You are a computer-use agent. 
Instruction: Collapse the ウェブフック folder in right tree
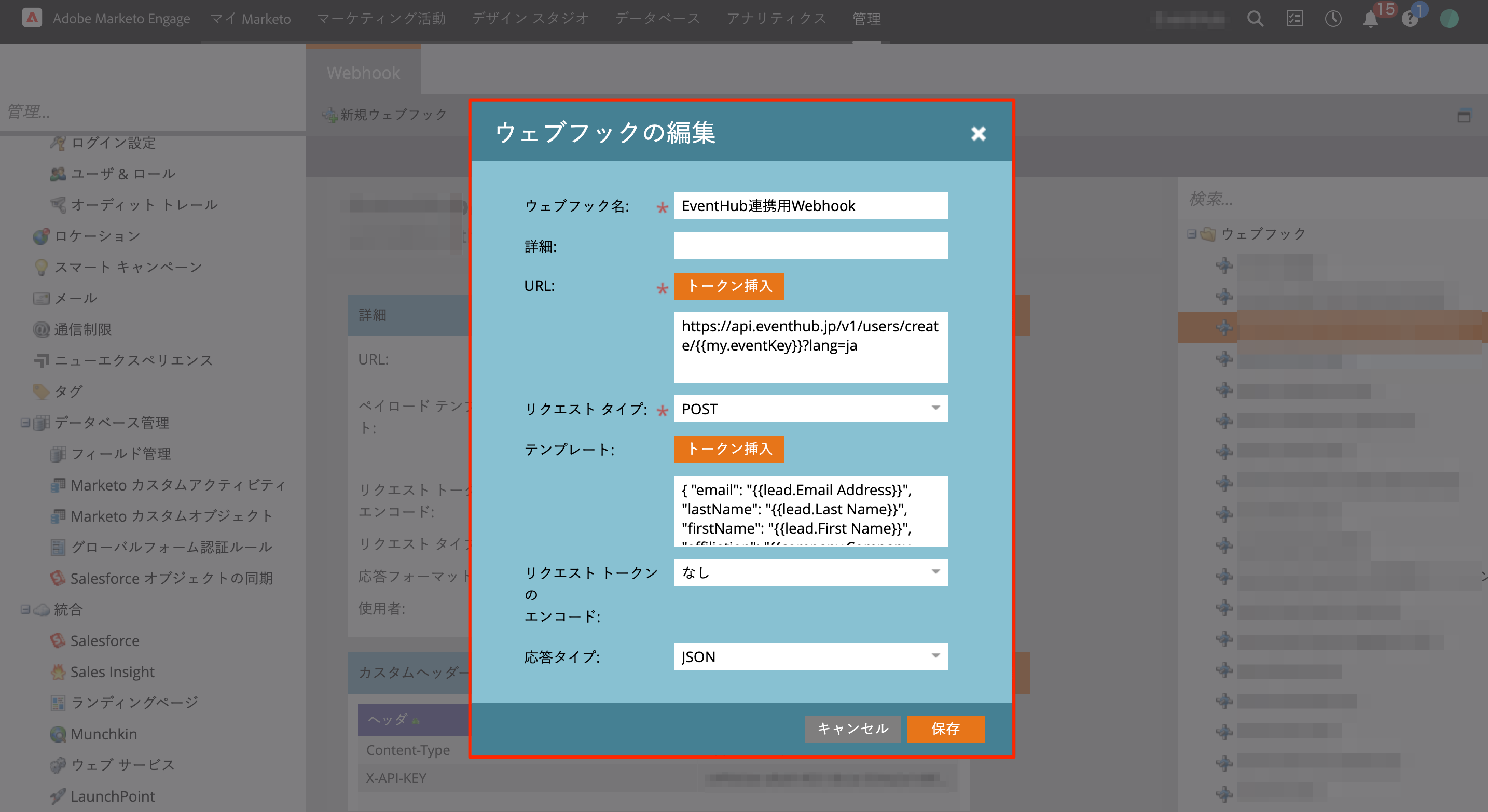coord(1191,234)
